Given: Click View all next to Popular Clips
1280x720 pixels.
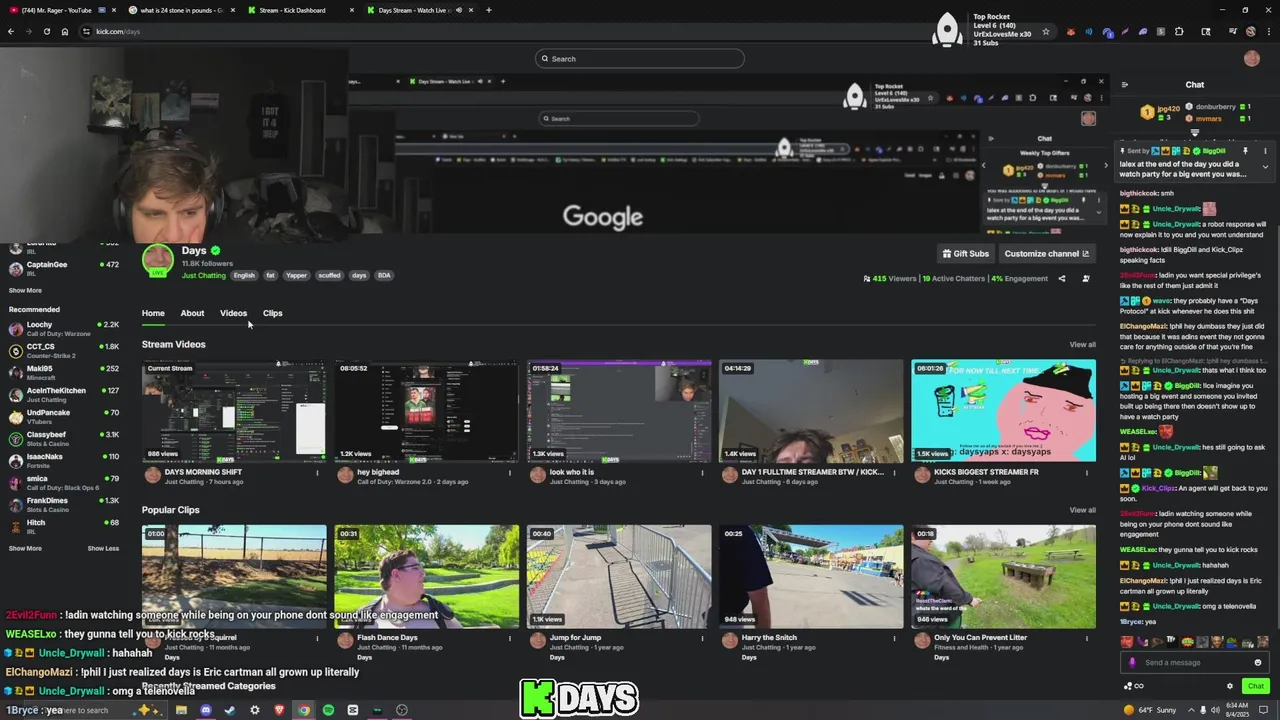Looking at the screenshot, I should click(1082, 510).
